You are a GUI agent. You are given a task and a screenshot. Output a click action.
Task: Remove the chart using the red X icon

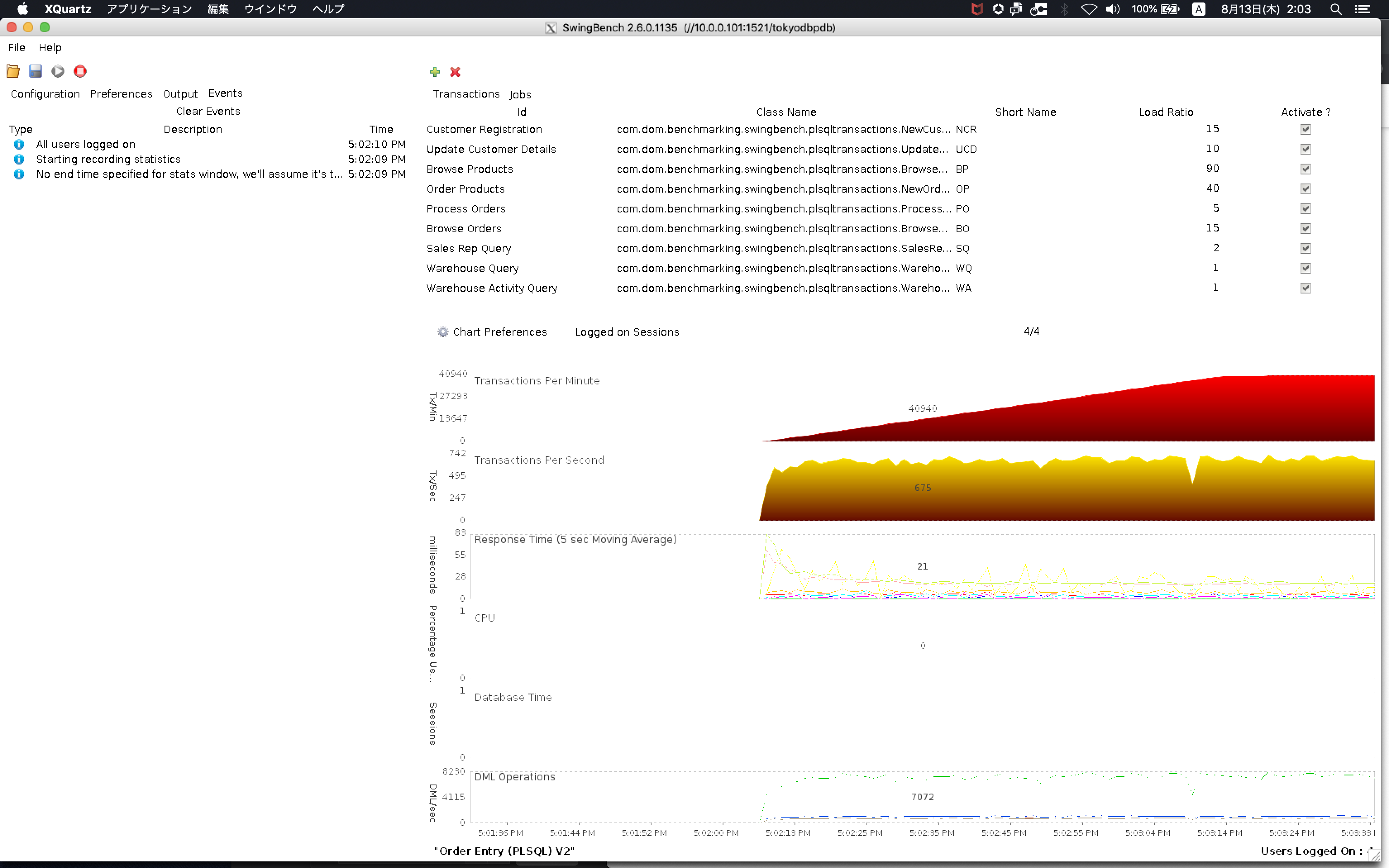[x=455, y=72]
